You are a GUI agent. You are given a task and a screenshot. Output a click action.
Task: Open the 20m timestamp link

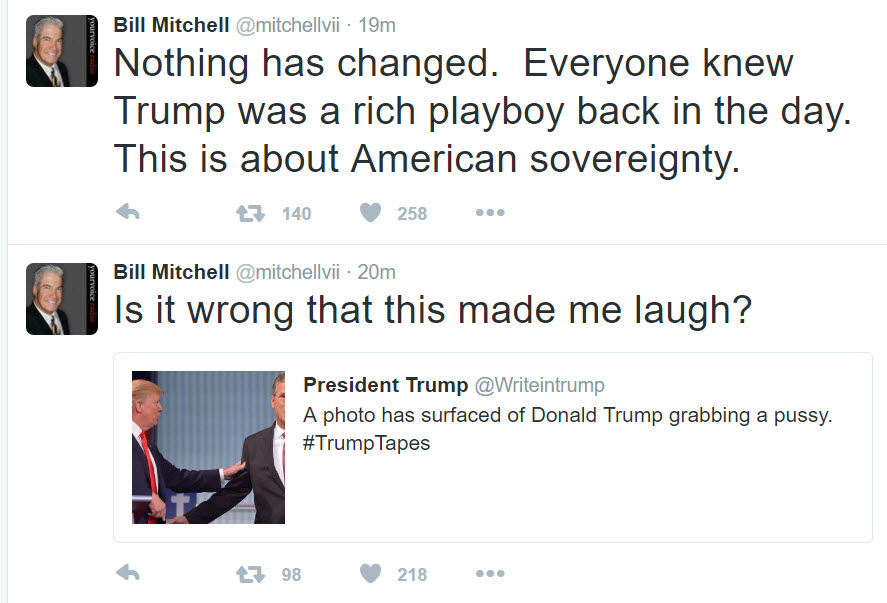(x=378, y=272)
